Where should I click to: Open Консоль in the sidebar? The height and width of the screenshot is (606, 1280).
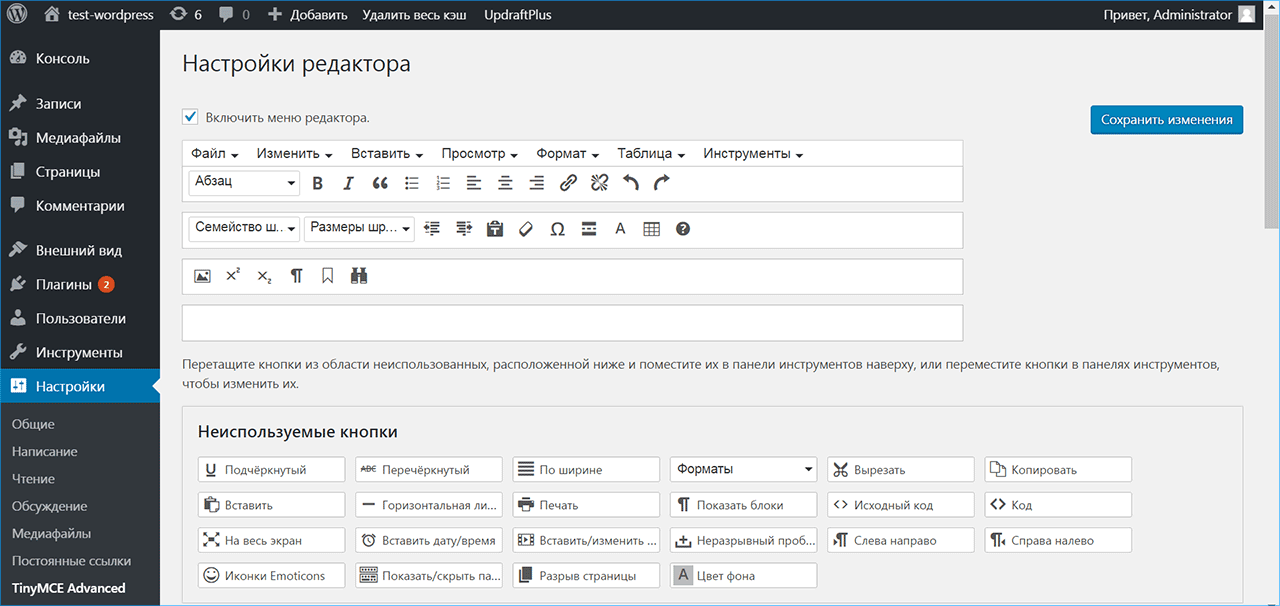80,58
